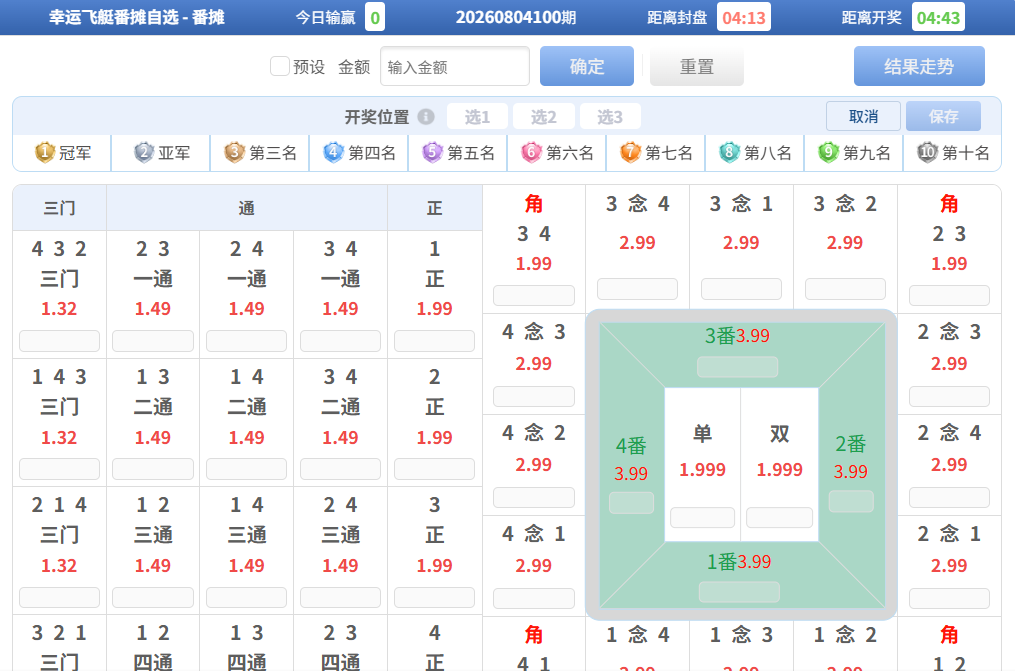
Task: Click bet field under 1 正
Action: click(434, 341)
